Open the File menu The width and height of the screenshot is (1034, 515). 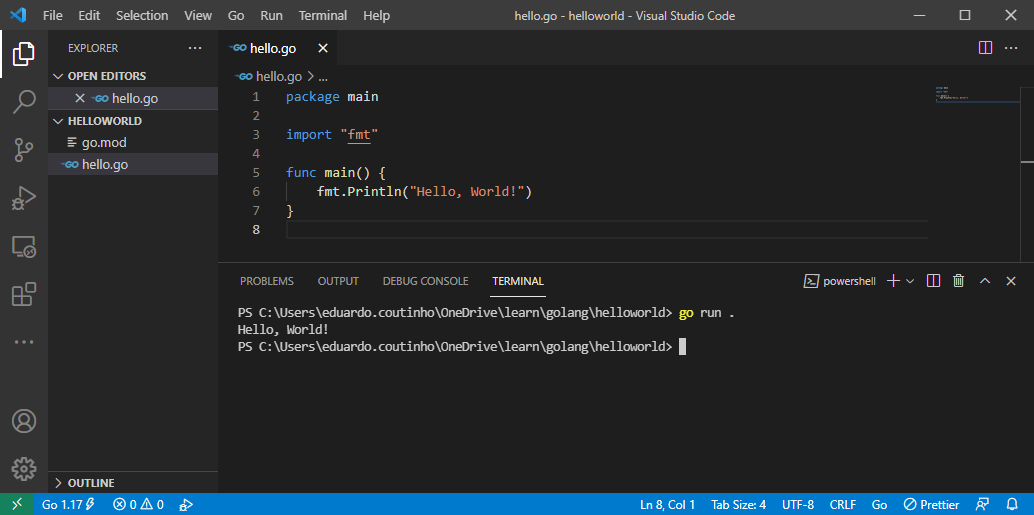point(53,15)
